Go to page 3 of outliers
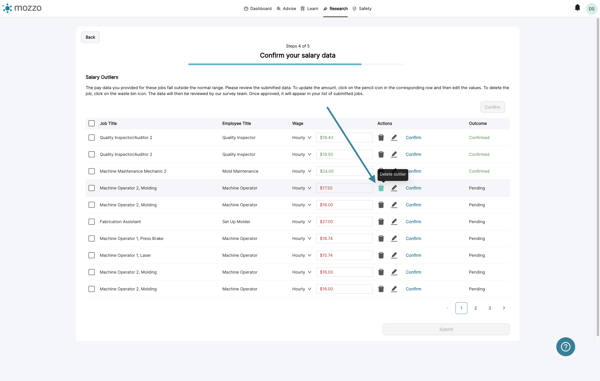 [x=489, y=308]
